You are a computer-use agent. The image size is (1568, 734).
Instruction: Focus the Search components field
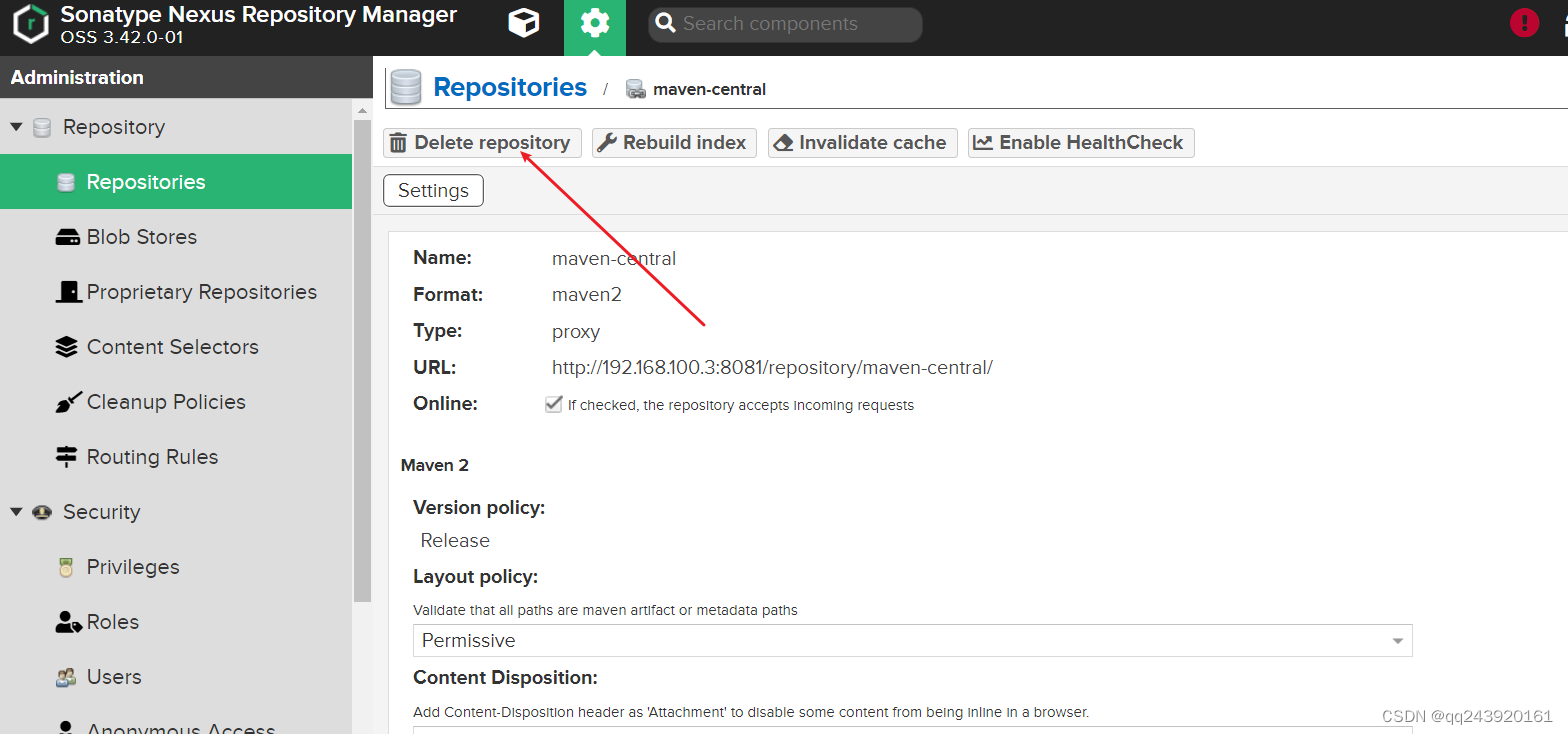pos(785,25)
